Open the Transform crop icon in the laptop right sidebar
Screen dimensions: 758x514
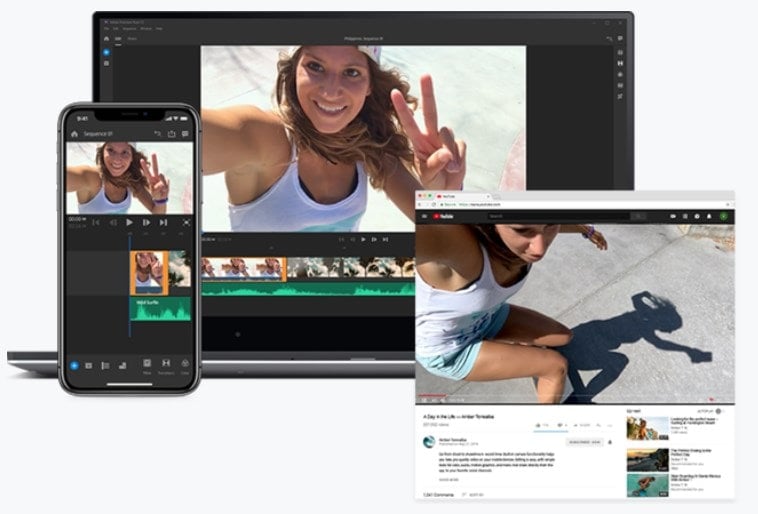pyautogui.click(x=620, y=97)
